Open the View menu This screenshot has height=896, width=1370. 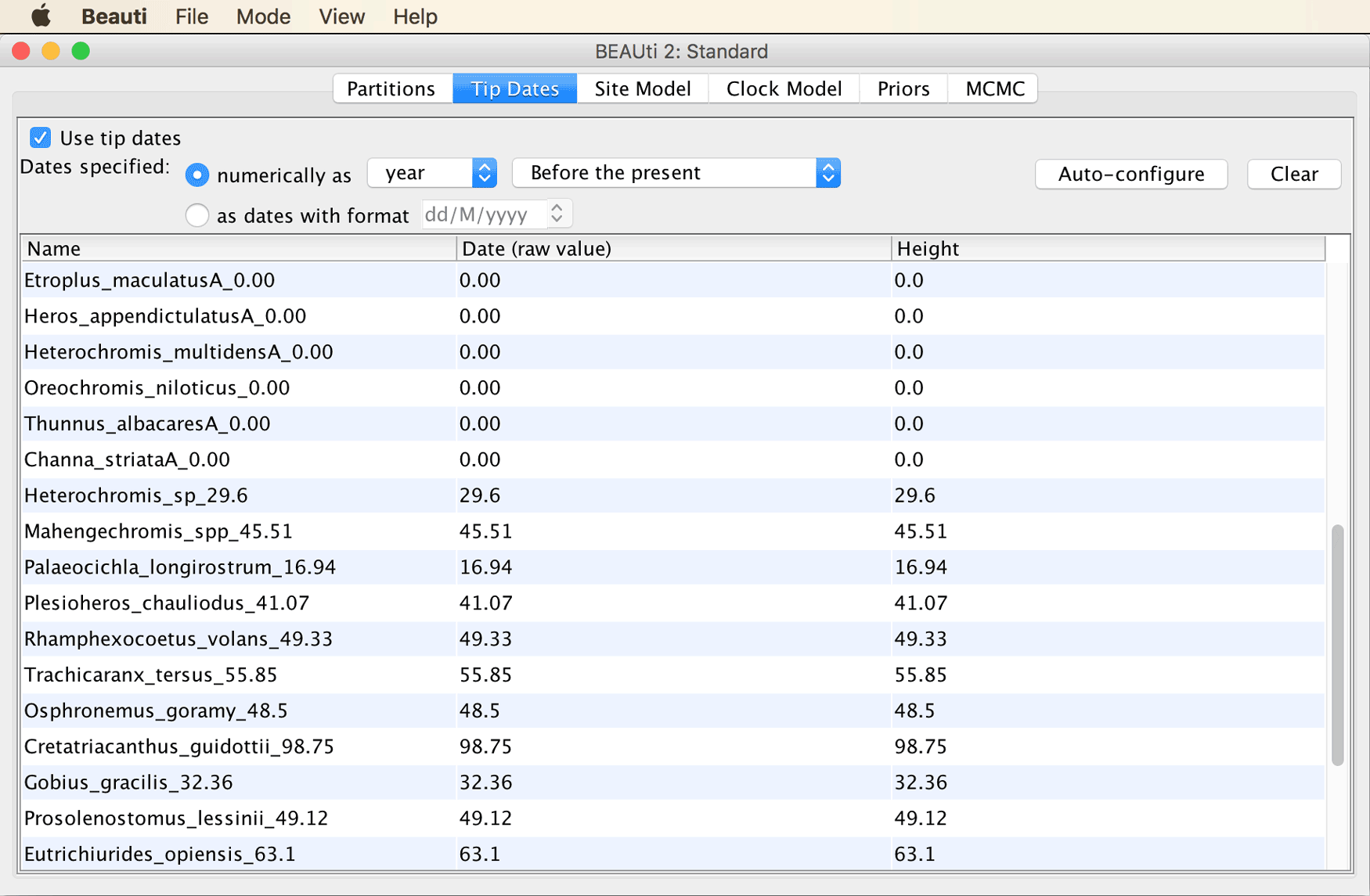click(x=341, y=16)
